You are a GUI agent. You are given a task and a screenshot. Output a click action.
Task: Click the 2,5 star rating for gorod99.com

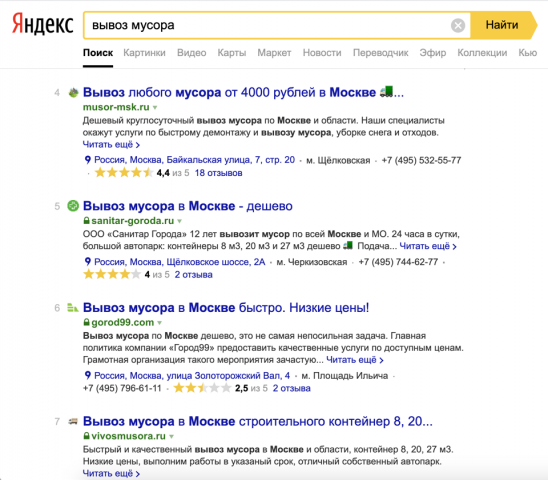202,388
